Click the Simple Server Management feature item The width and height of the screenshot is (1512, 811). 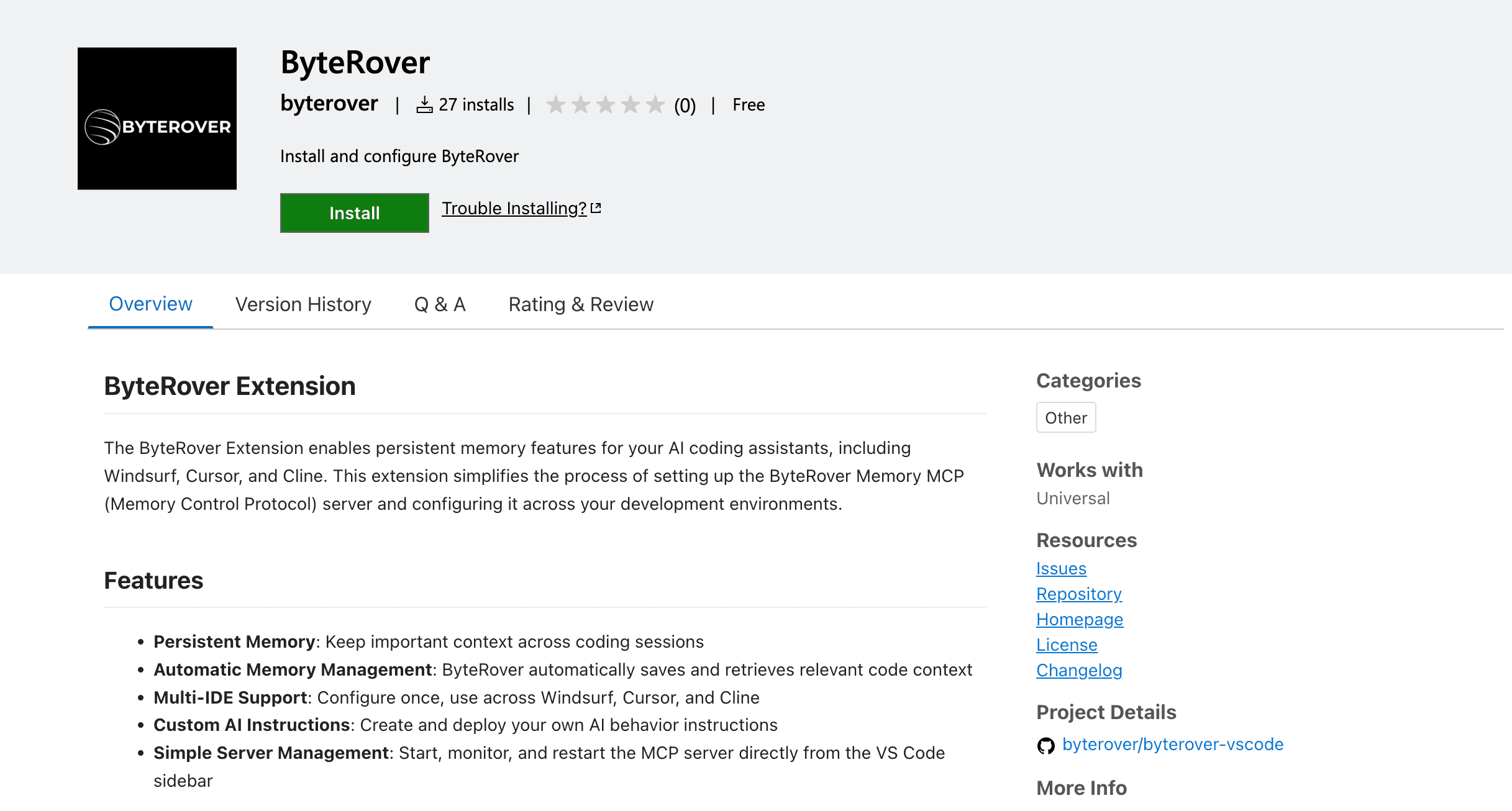pos(549,766)
